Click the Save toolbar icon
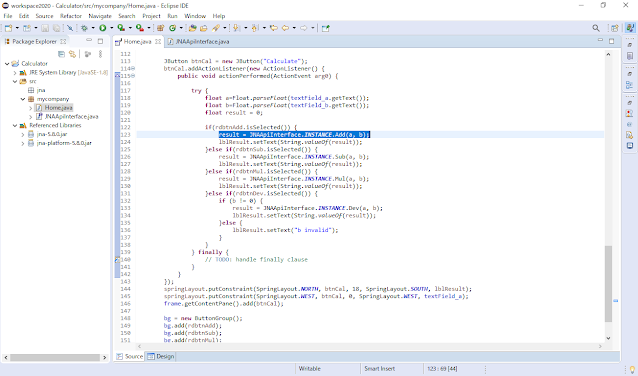 (45, 28)
